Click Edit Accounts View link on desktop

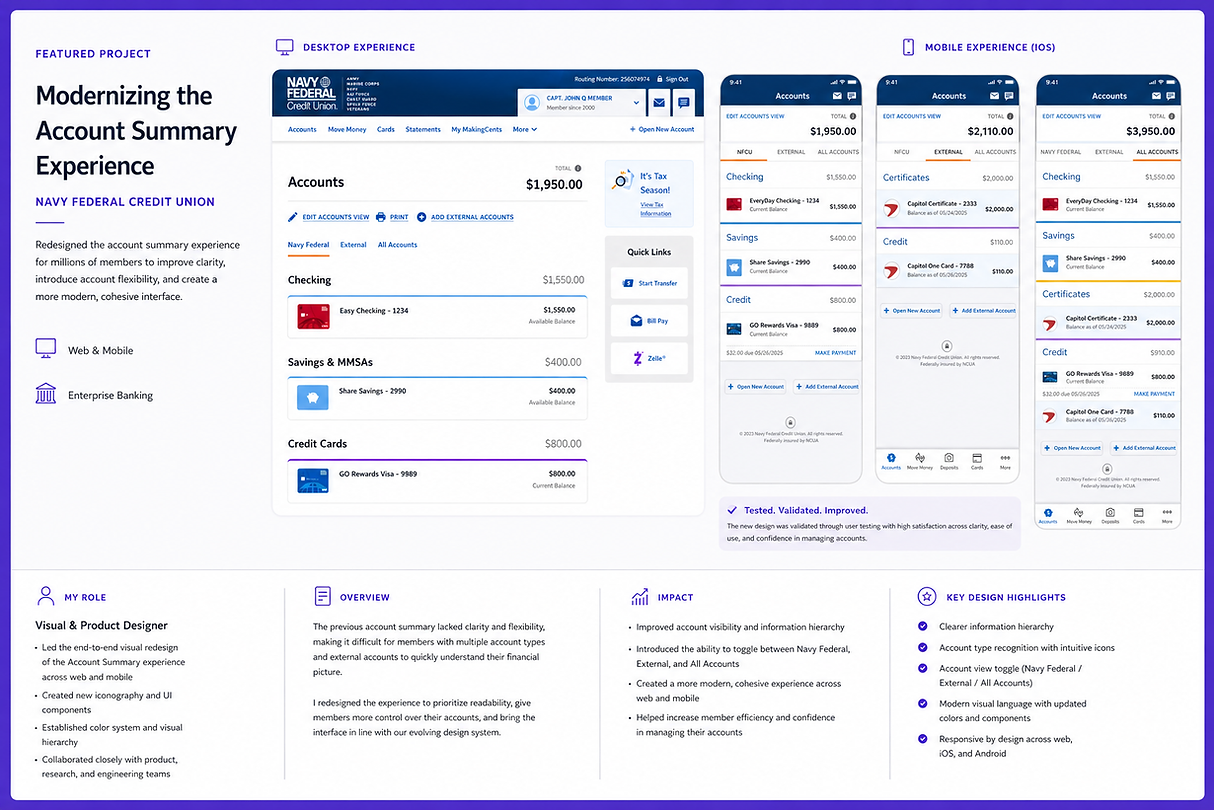(329, 217)
